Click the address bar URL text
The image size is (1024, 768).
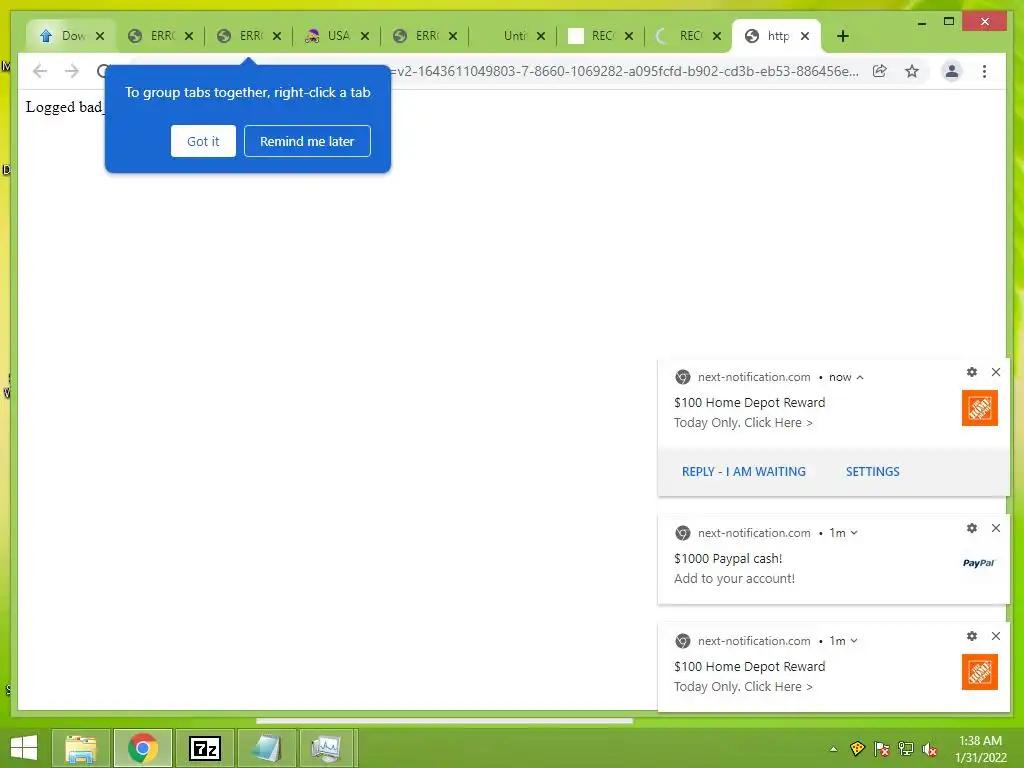[x=624, y=71]
